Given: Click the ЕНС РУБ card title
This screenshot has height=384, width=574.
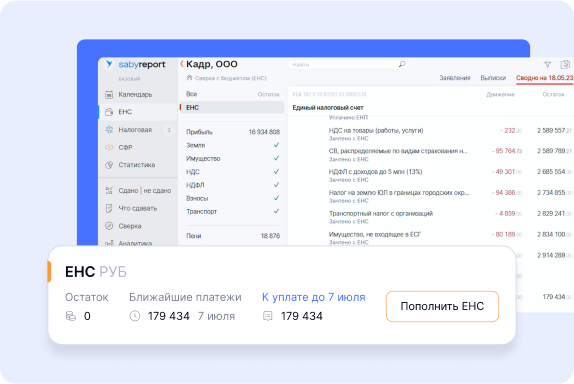Looking at the screenshot, I should (x=96, y=272).
